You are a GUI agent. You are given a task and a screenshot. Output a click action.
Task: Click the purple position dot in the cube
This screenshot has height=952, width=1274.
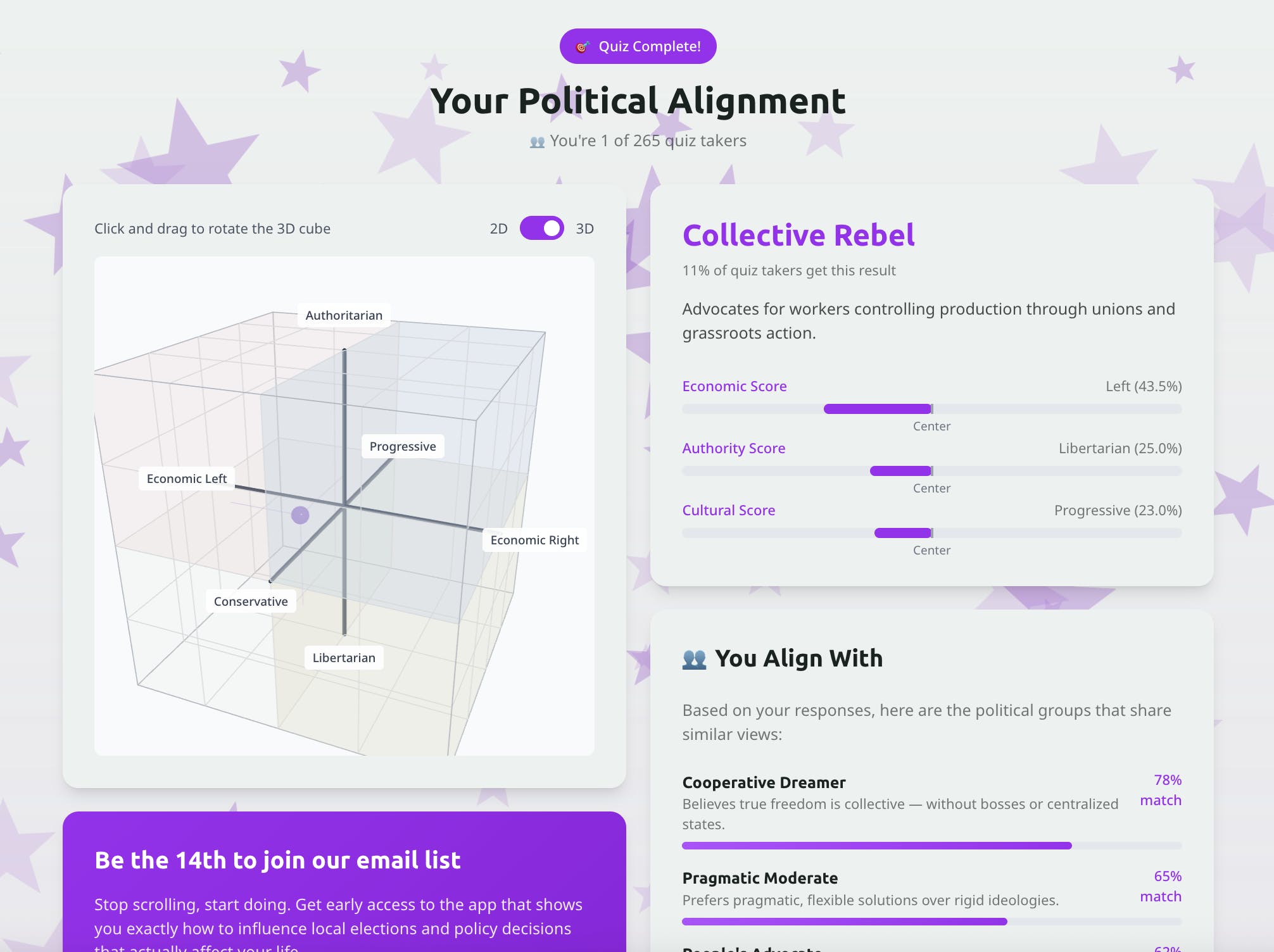(x=300, y=515)
